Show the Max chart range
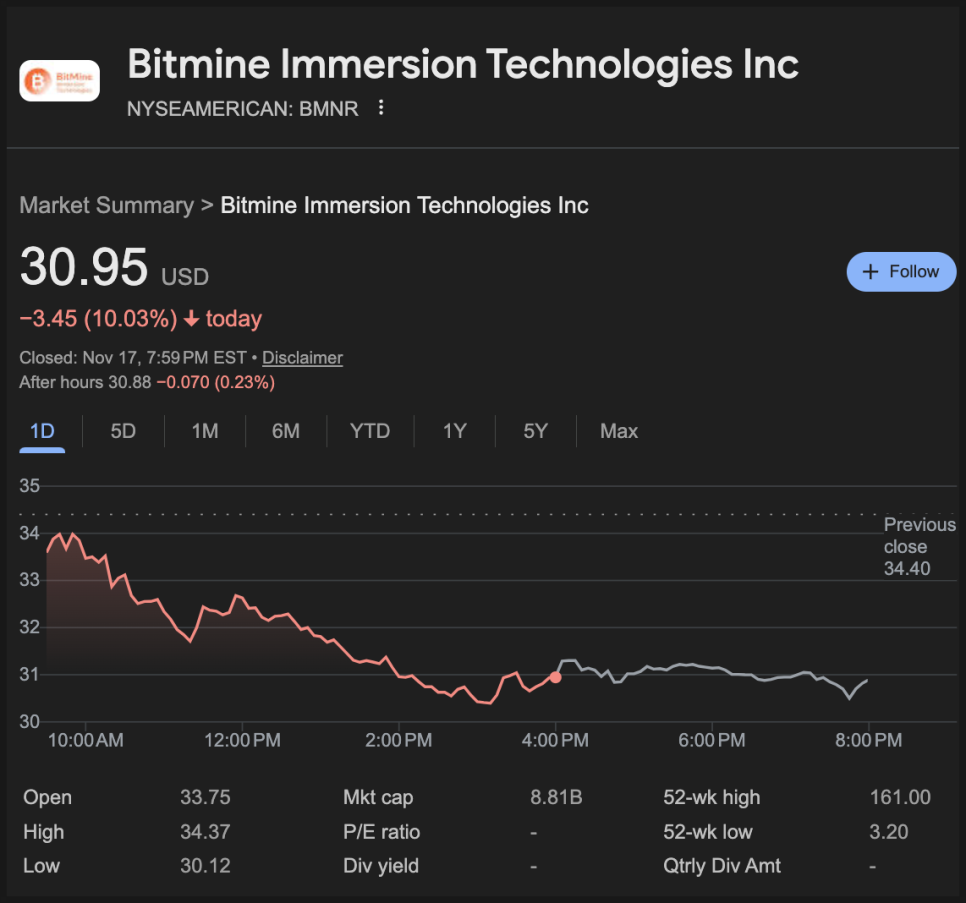Viewport: 966px width, 903px height. [619, 432]
